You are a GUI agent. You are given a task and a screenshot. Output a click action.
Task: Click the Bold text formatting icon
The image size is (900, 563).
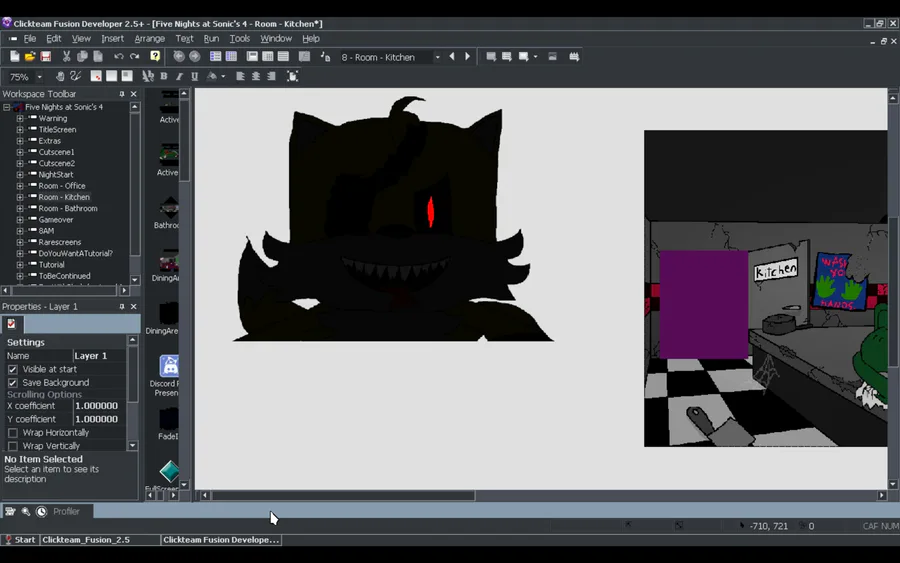pyautogui.click(x=164, y=76)
